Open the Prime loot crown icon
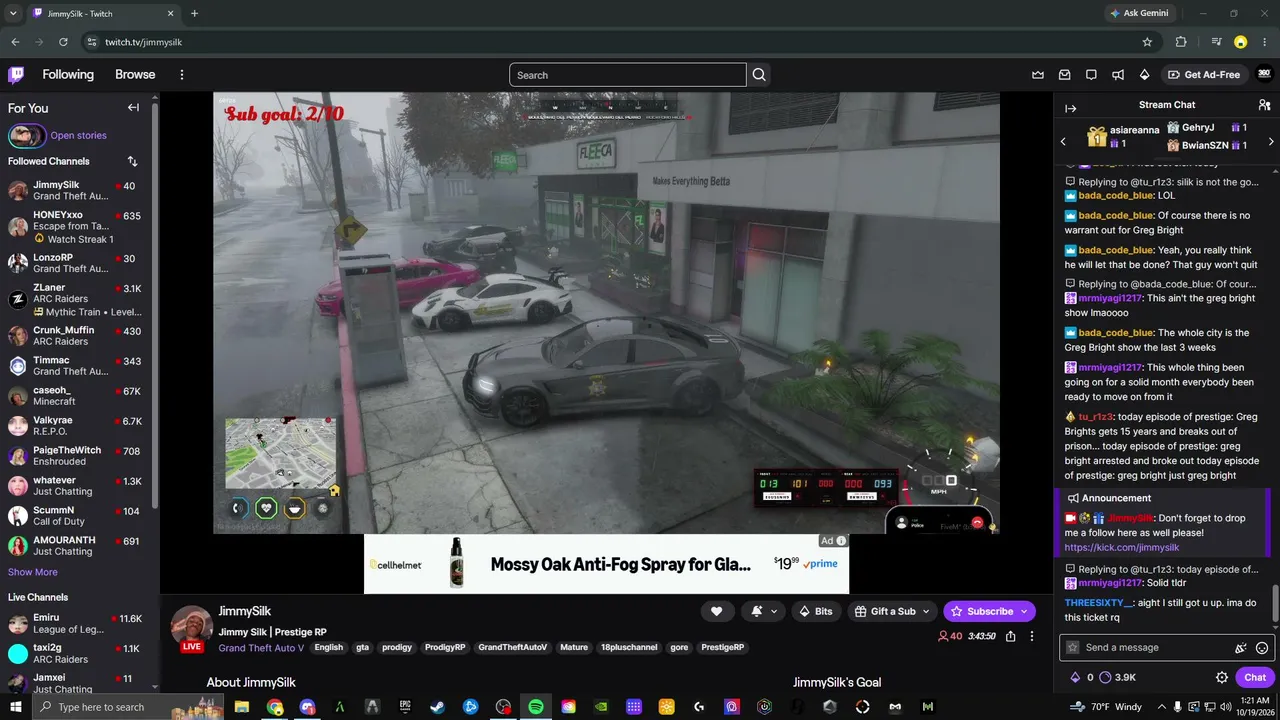The image size is (1280, 720). (1038, 75)
